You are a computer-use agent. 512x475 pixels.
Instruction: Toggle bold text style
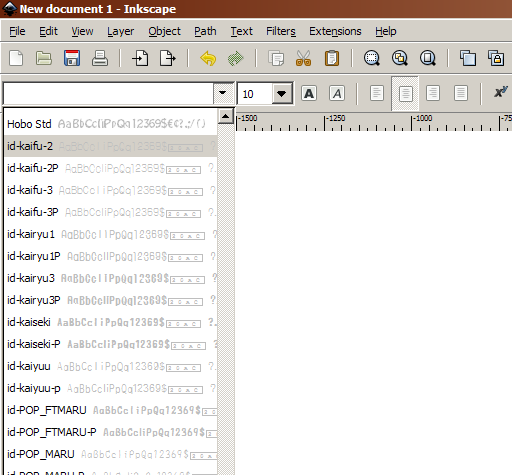click(x=309, y=93)
